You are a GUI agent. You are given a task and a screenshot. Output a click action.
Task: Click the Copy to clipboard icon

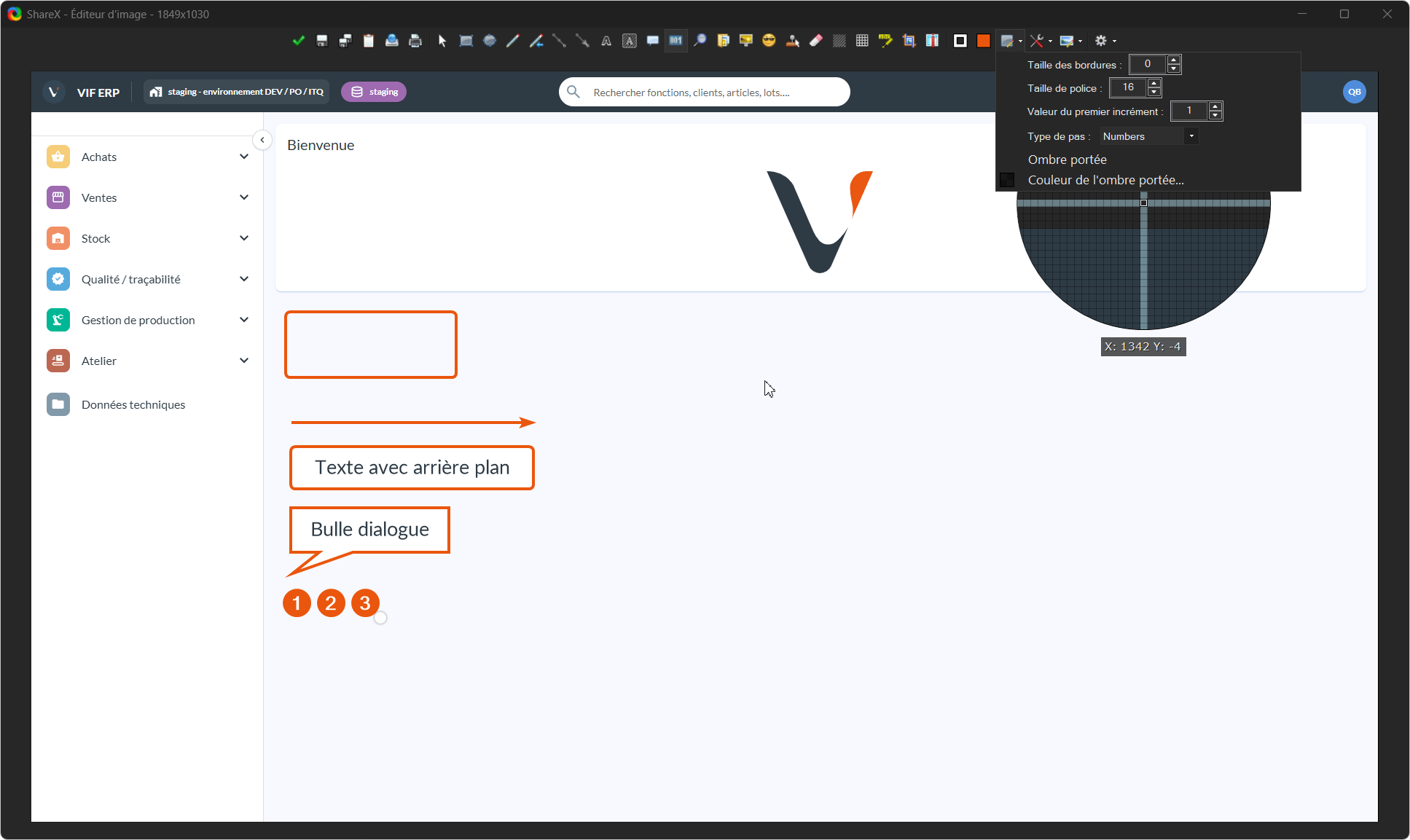coord(369,41)
